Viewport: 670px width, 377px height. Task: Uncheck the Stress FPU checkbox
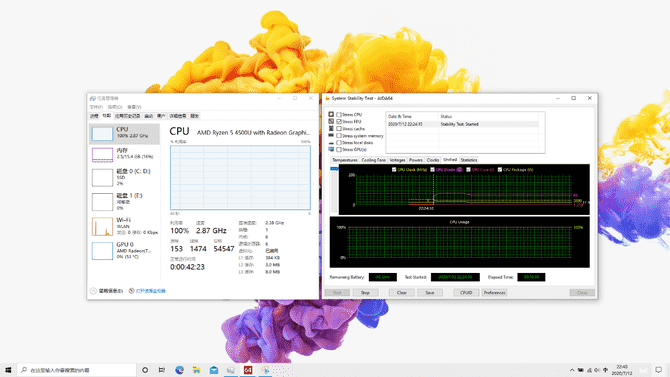pyautogui.click(x=339, y=121)
